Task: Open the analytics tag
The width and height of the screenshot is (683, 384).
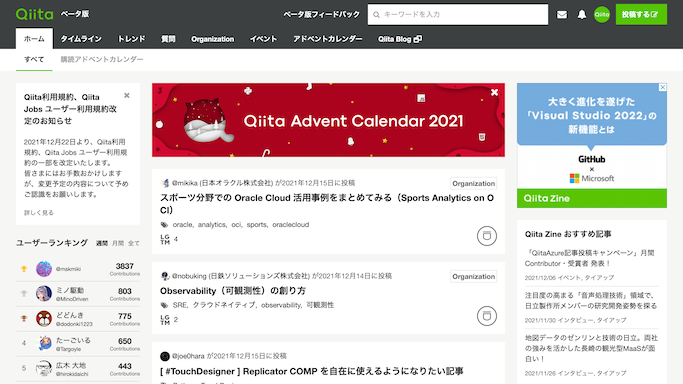Action: pyautogui.click(x=212, y=225)
